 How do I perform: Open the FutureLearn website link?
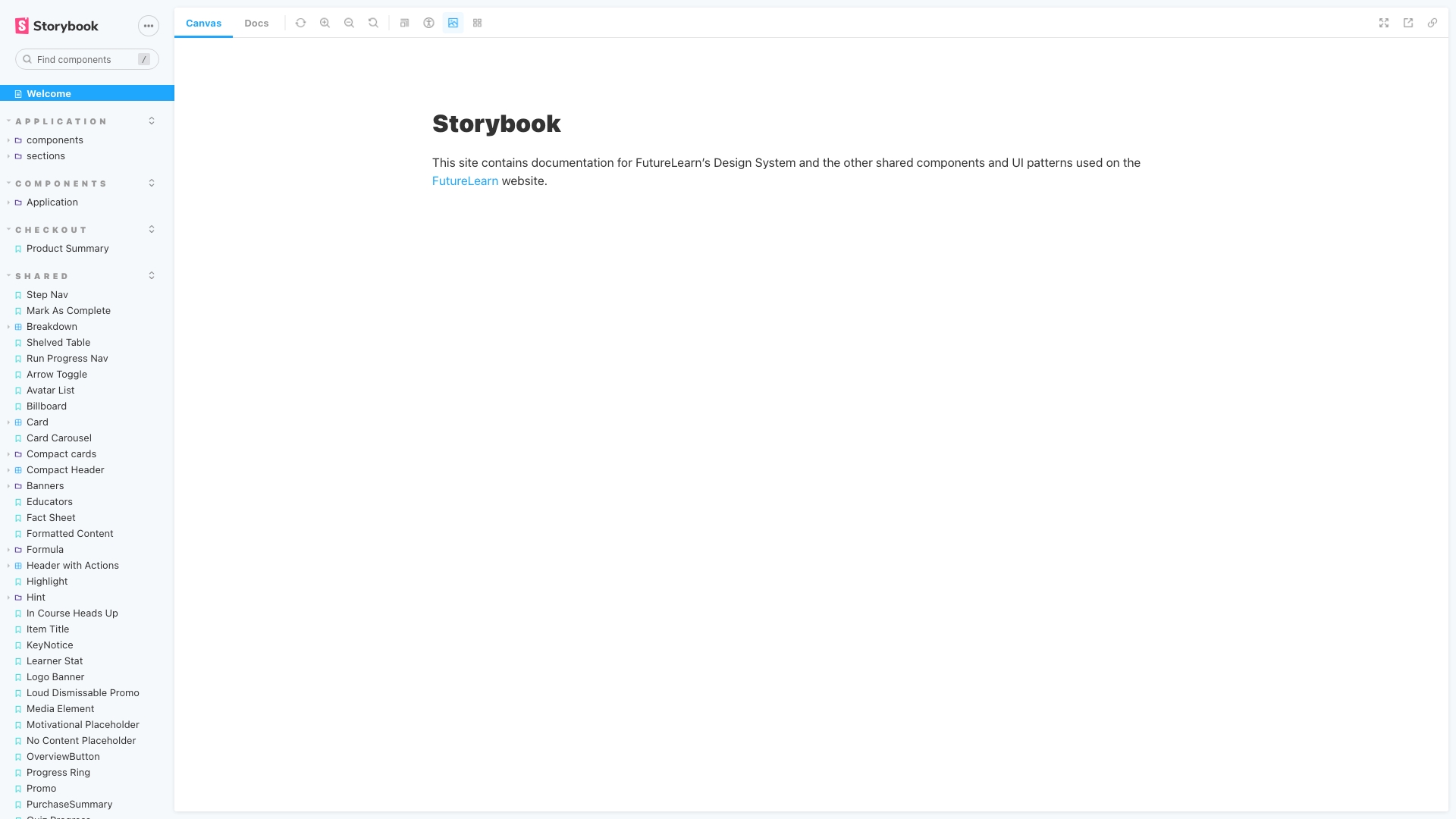point(465,181)
